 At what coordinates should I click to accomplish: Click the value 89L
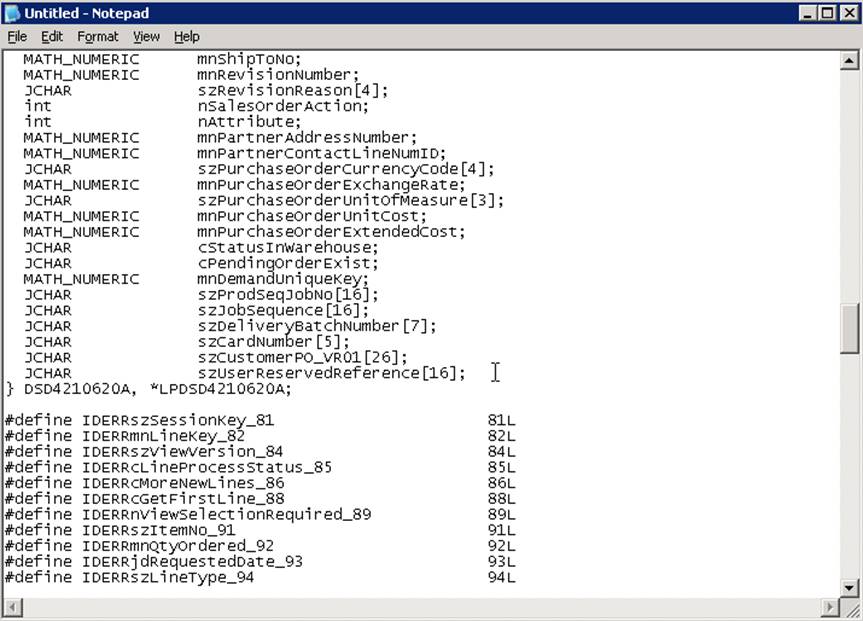point(501,514)
